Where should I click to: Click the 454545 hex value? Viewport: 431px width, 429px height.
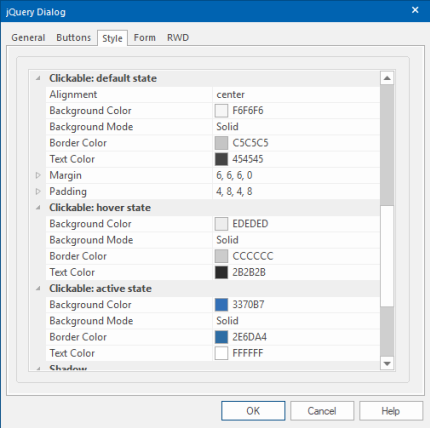(248, 159)
